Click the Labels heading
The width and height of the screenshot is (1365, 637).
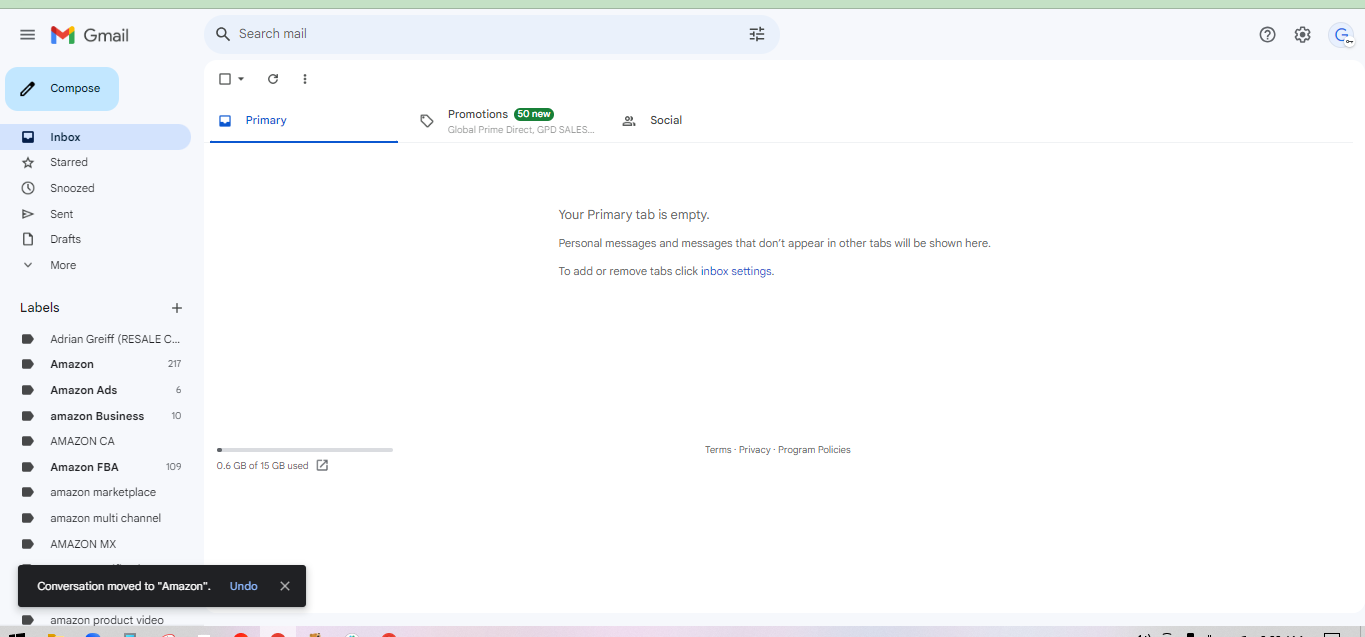point(40,308)
